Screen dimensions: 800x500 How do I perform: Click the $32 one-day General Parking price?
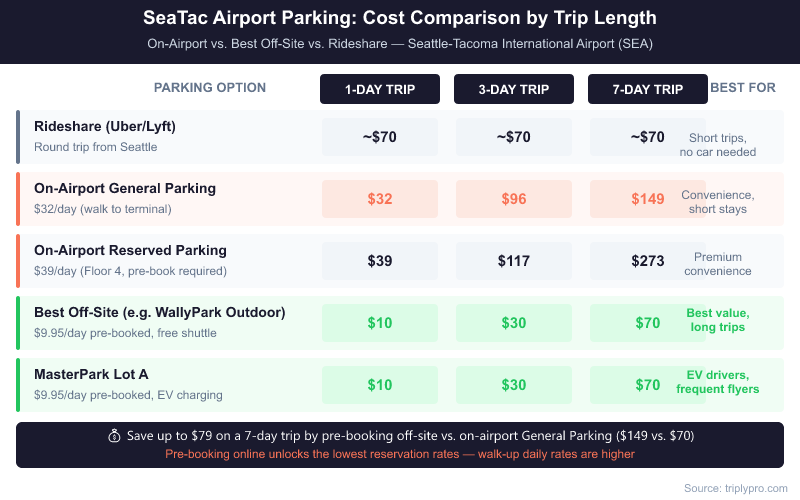coord(380,199)
